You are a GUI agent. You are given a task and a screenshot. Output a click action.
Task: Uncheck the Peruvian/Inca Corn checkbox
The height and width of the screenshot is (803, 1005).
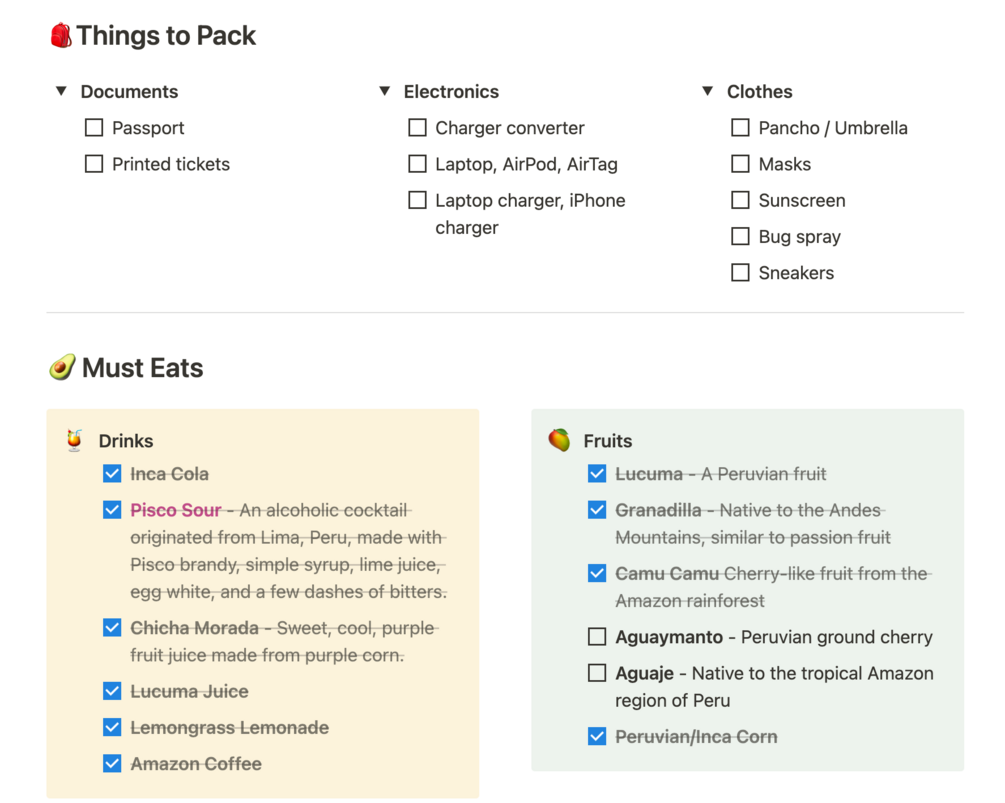597,737
